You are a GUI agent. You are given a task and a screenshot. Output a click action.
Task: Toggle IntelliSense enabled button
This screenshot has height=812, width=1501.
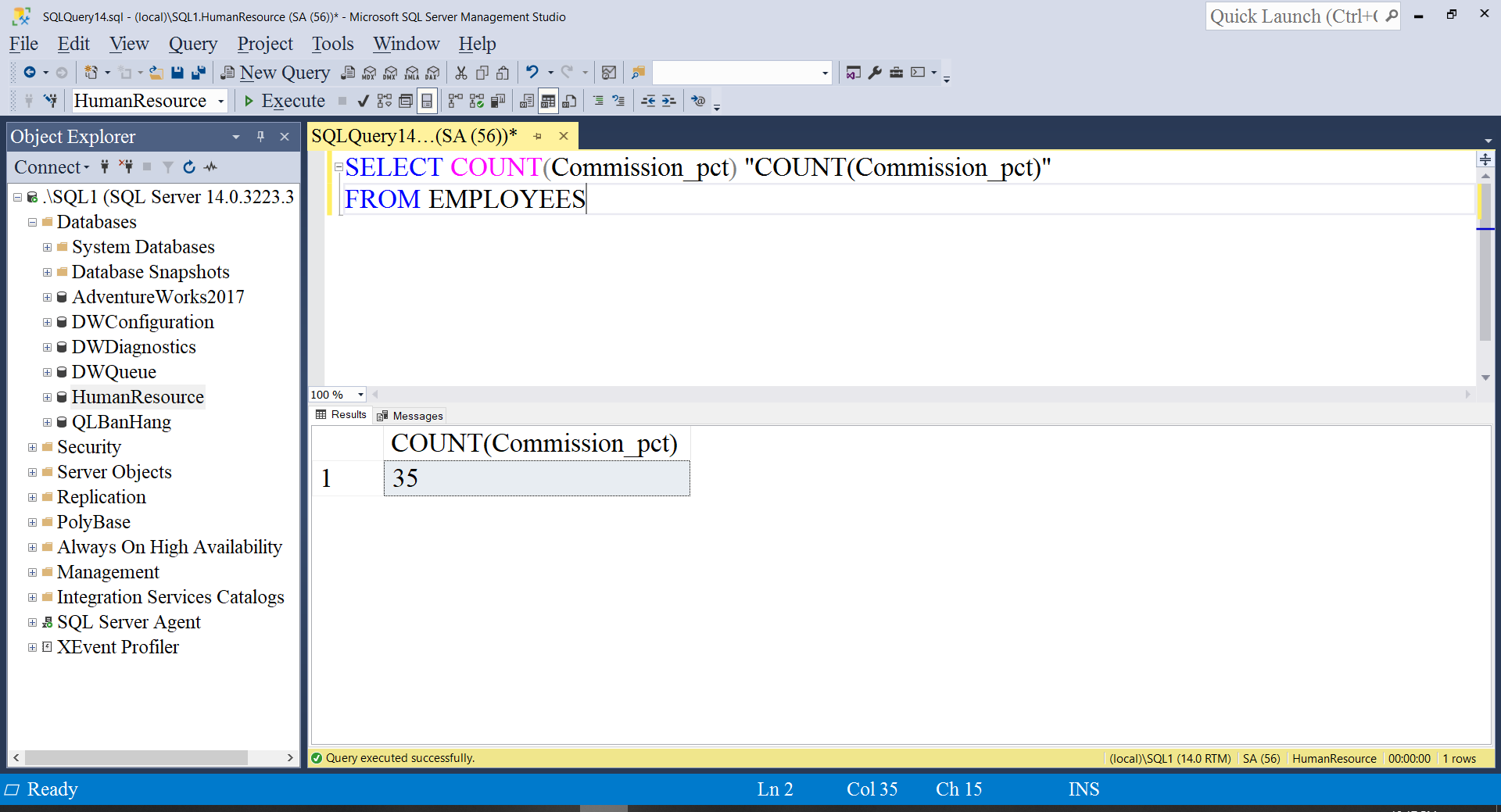427,101
